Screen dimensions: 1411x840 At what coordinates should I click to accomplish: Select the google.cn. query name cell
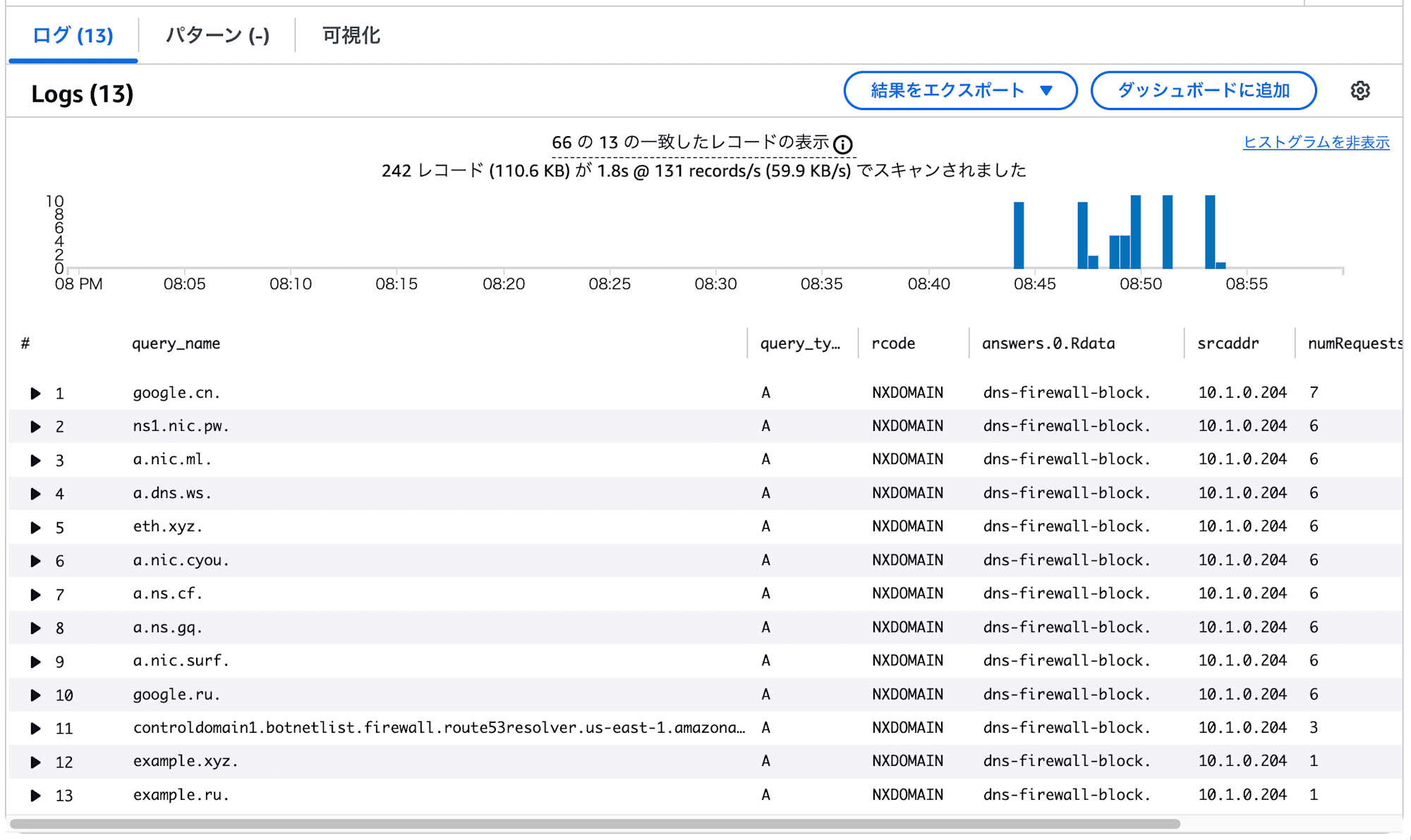tap(177, 393)
